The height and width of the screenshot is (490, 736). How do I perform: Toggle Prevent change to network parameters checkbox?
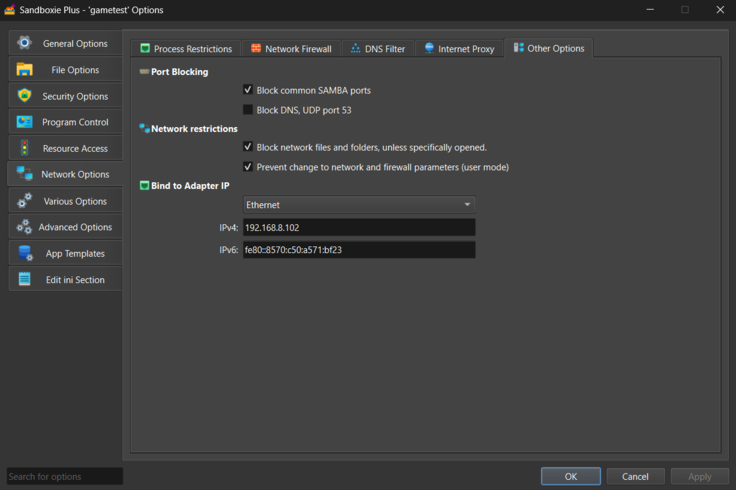[x=248, y=167]
